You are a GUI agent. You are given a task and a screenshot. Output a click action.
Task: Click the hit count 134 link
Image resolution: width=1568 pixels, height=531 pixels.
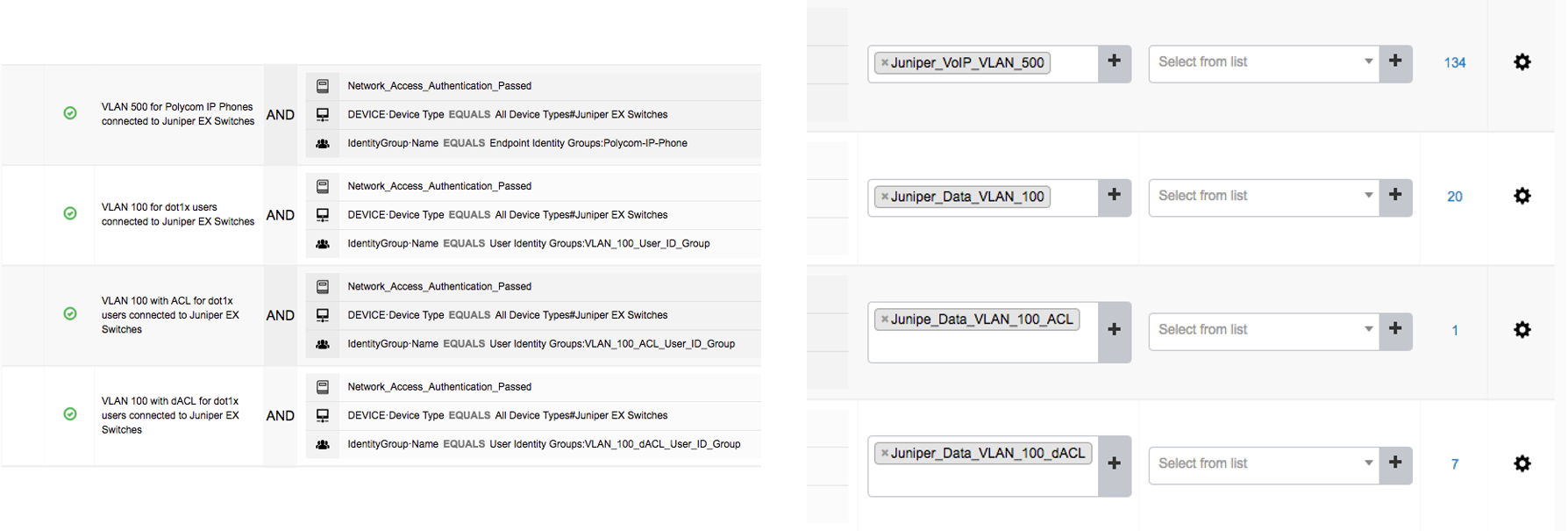[1454, 63]
